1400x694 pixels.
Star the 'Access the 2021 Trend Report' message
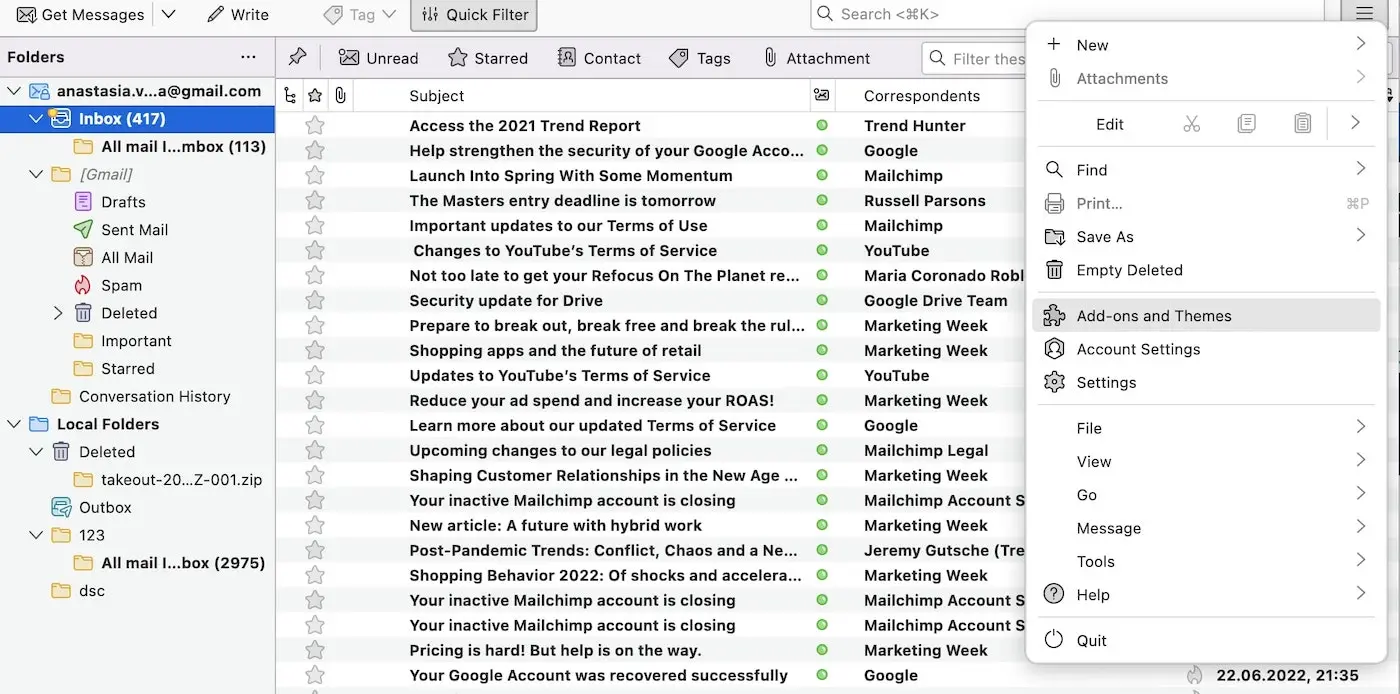pos(315,125)
